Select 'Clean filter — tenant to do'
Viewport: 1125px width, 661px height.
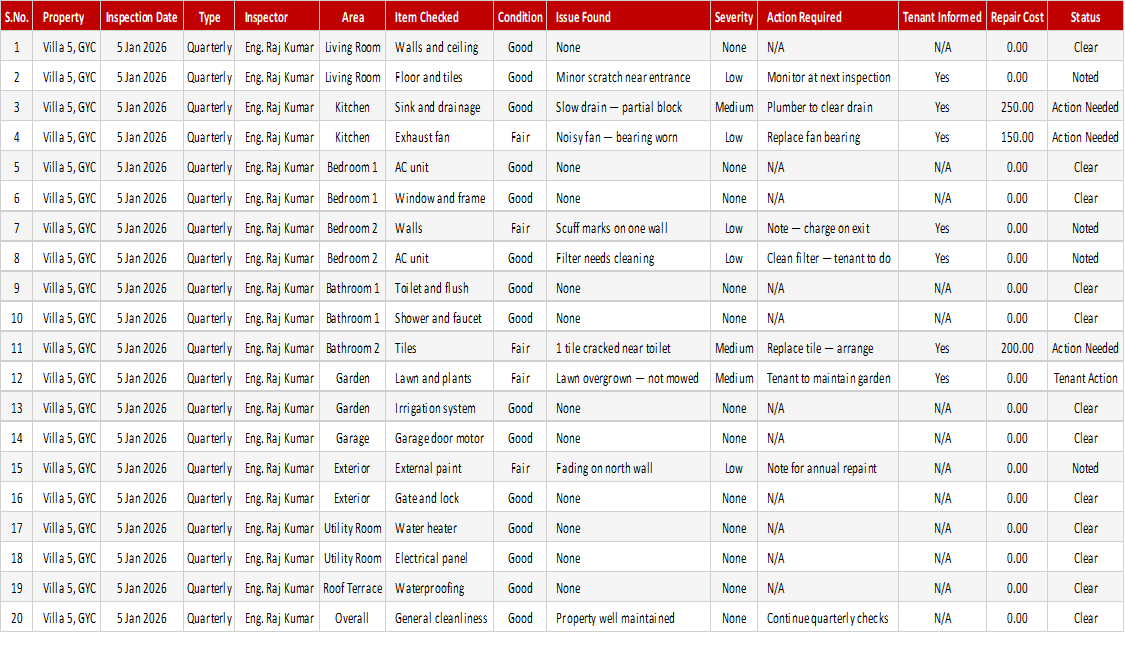[827, 258]
